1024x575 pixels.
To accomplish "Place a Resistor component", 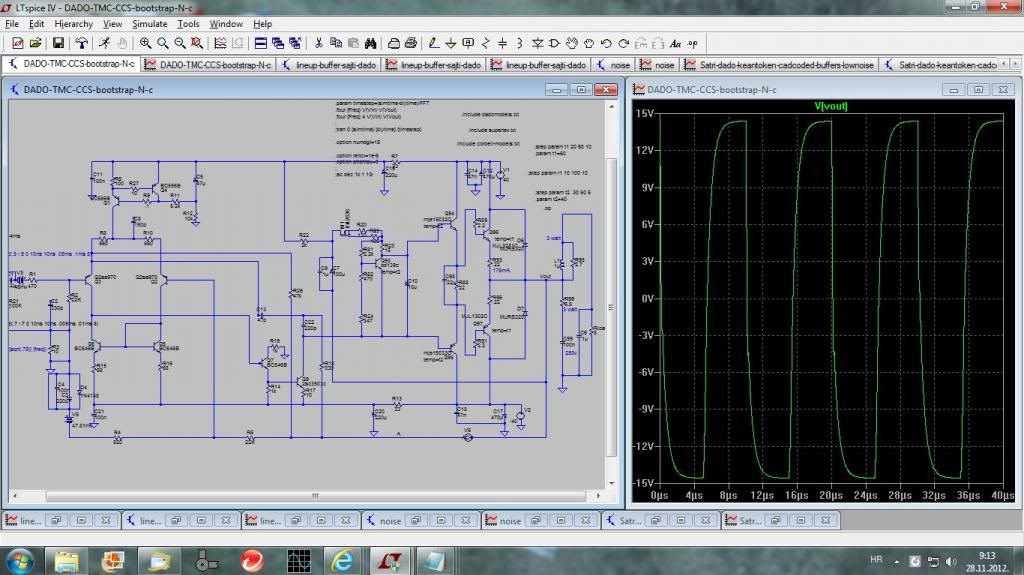I will pyautogui.click(x=485, y=43).
